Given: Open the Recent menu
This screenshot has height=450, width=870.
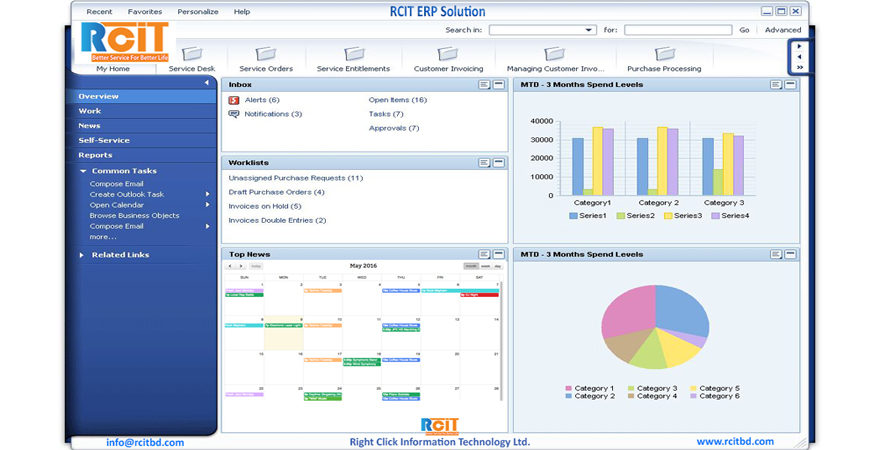Looking at the screenshot, I should (x=99, y=12).
